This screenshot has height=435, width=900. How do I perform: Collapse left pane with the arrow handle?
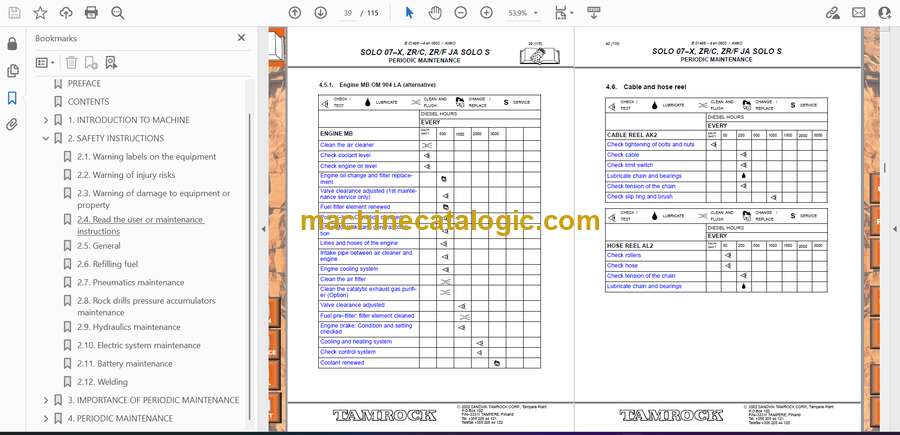263,229
